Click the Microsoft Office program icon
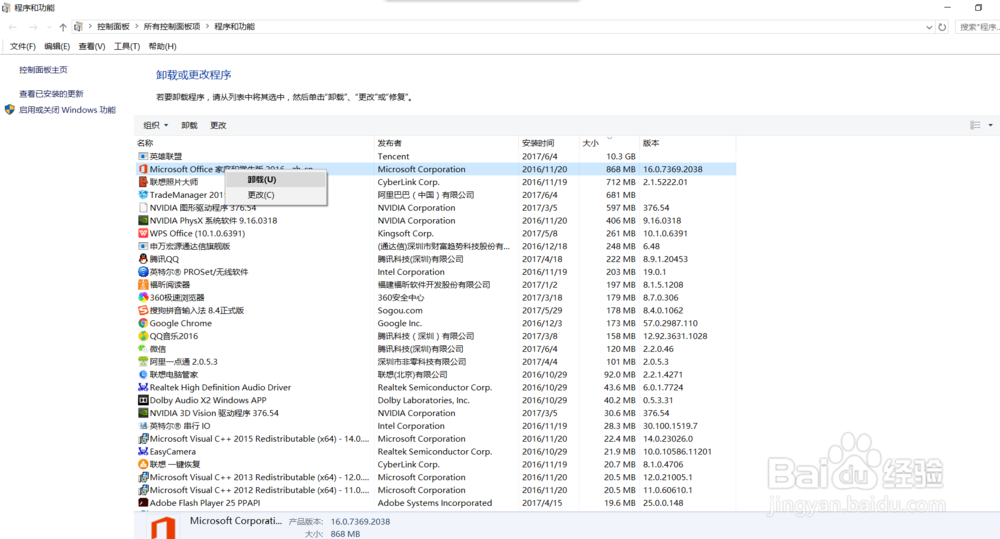Viewport: 1000px width, 539px height. [143, 169]
